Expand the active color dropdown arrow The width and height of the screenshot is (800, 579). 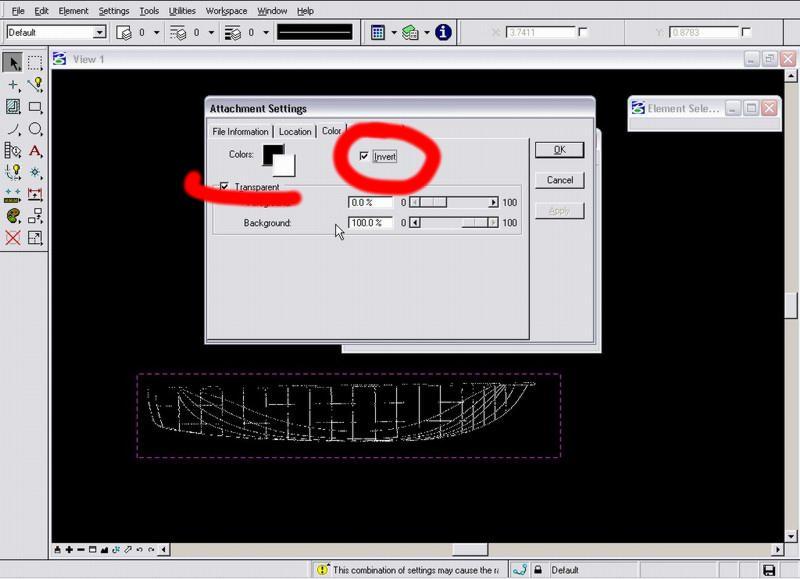155,33
